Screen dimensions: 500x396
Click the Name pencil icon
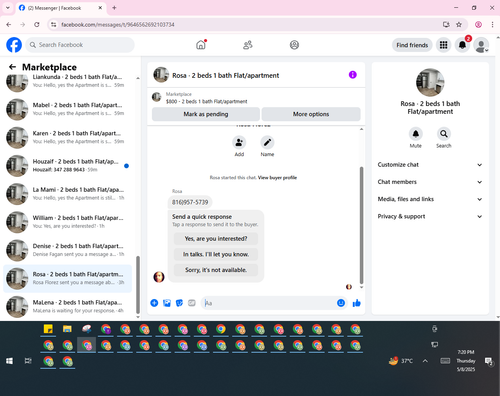coord(267,143)
